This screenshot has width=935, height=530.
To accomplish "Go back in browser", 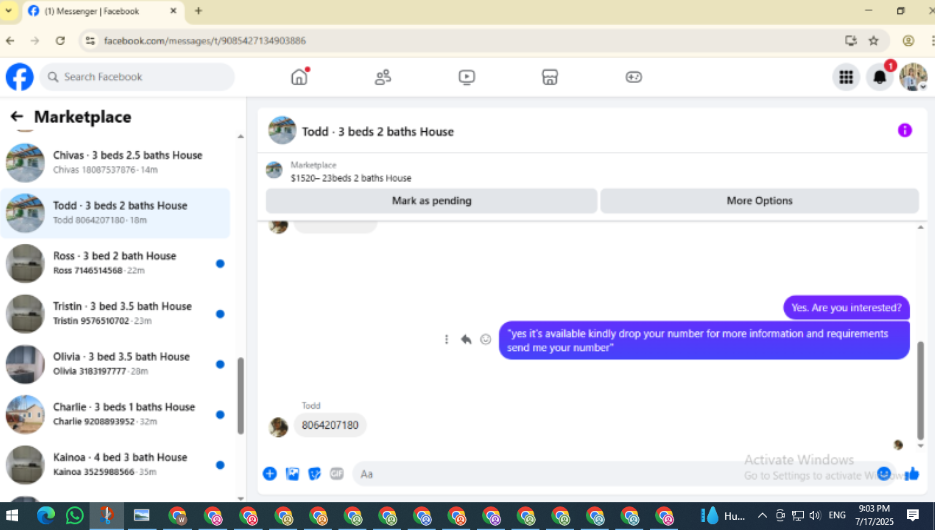I will pyautogui.click(x=10, y=41).
